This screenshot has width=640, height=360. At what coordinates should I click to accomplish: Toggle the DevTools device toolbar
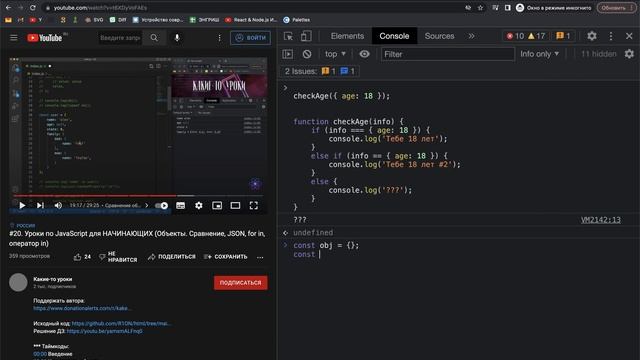click(x=306, y=36)
